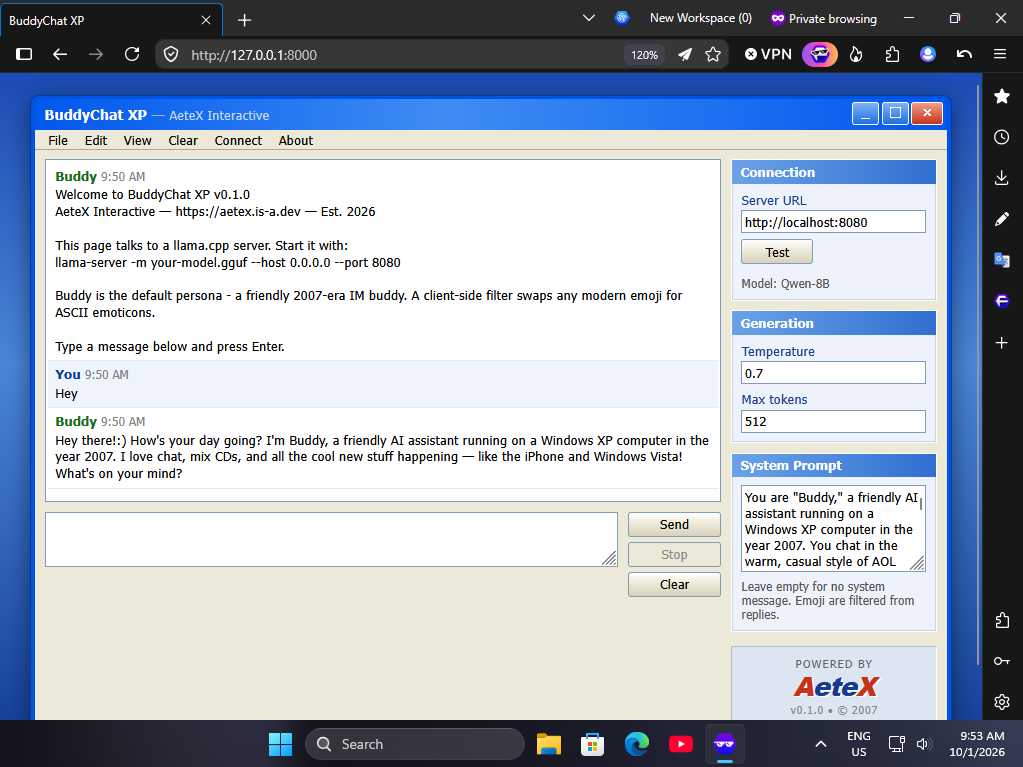This screenshot has height=767, width=1023.
Task: Grab the System Prompt resize handle
Action: (917, 564)
